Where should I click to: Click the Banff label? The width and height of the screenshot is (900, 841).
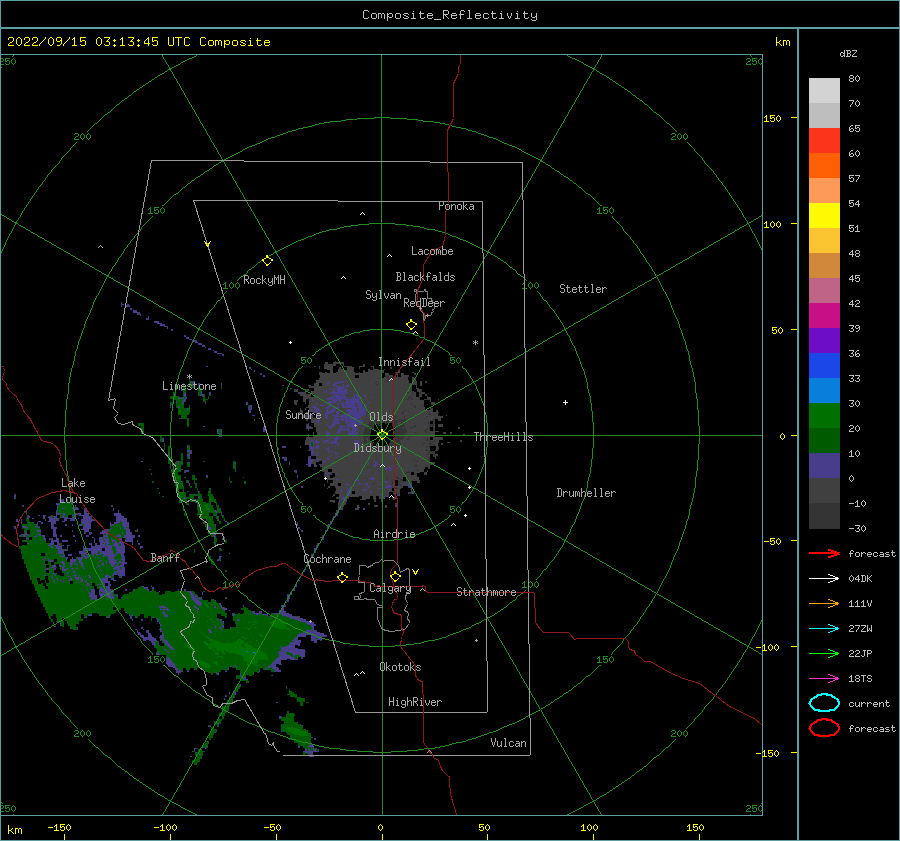click(165, 557)
